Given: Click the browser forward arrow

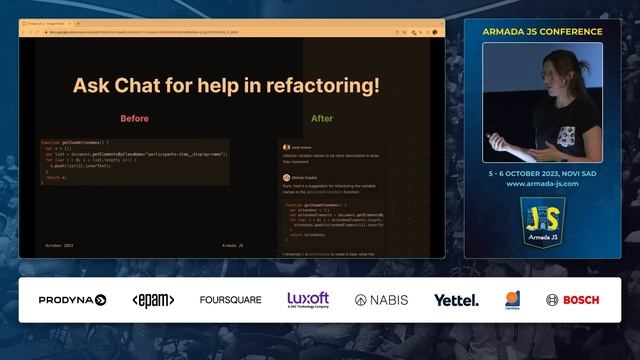Looking at the screenshot, I should (30, 32).
